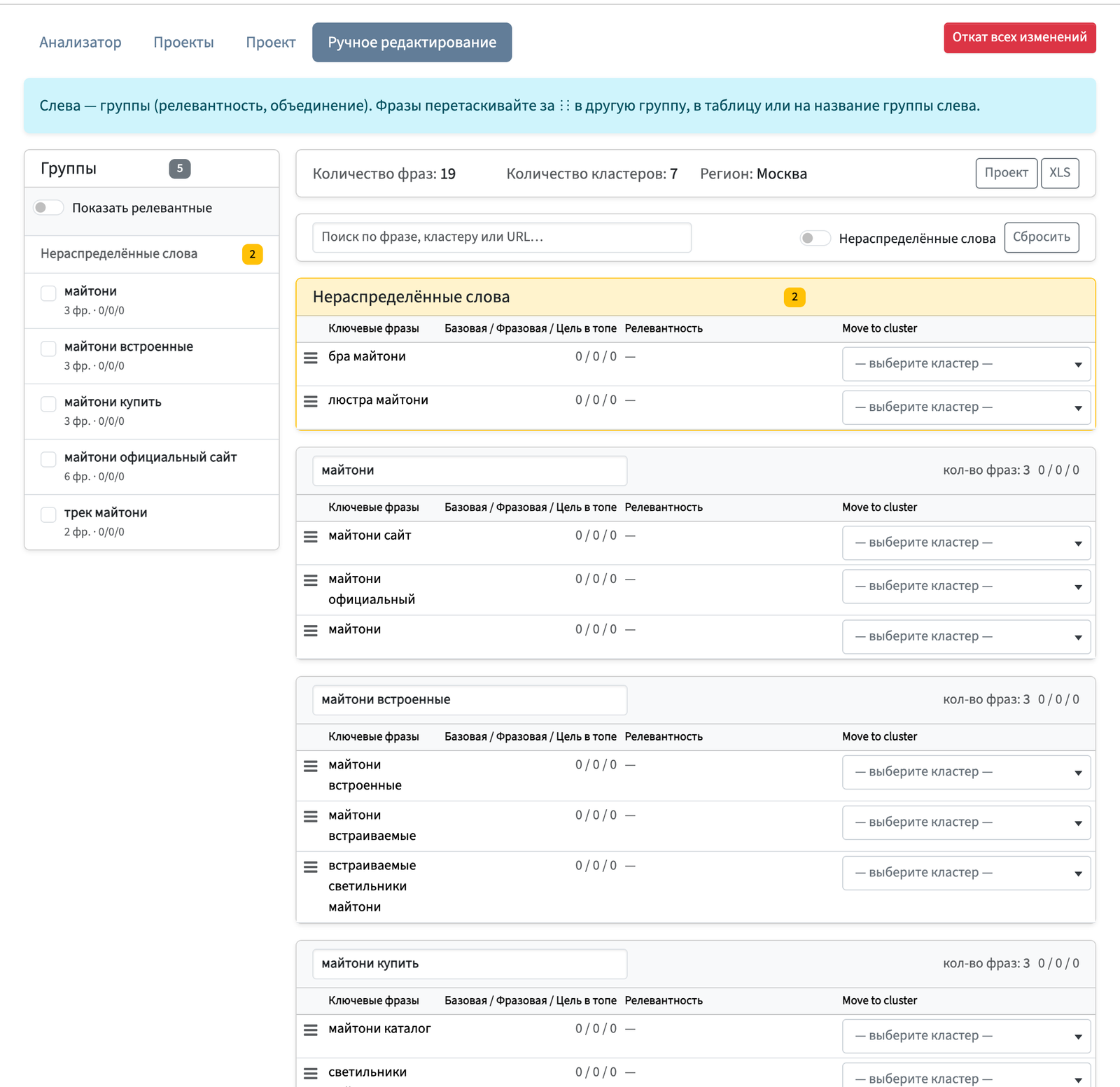Switch to the 'Анализатор' tab
Screen dimensions: 1120x1087
coord(80,43)
